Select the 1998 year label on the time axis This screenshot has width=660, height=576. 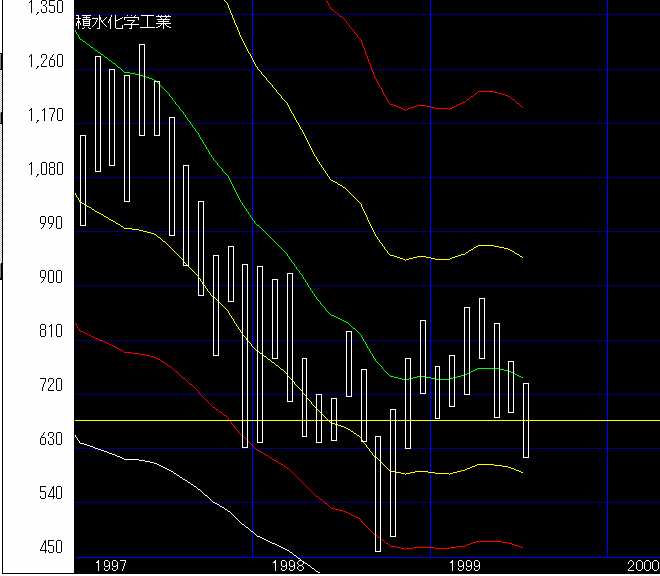click(288, 565)
